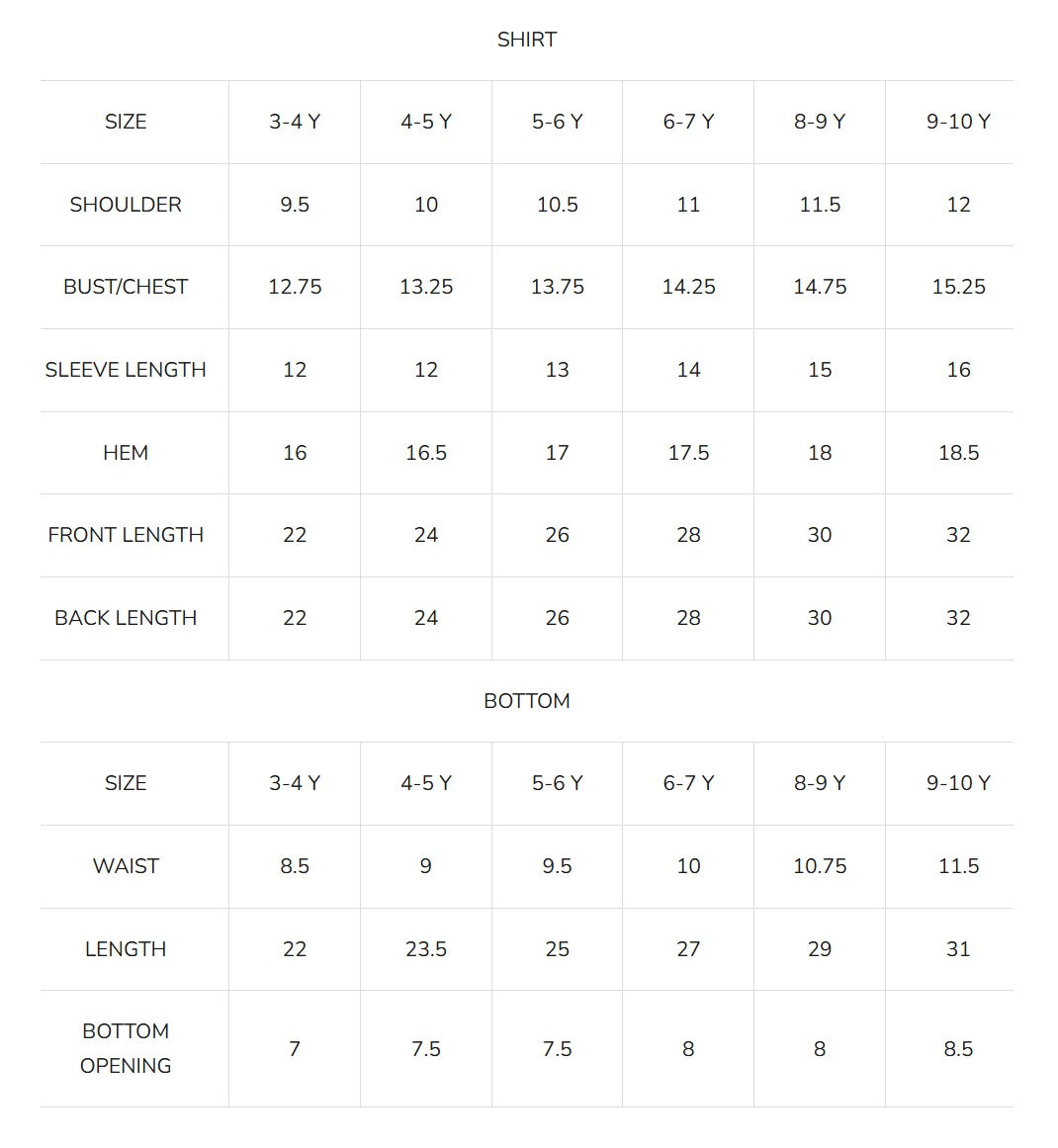Click hem value 17.5
Screen dimensions: 1058x1148
[688, 453]
